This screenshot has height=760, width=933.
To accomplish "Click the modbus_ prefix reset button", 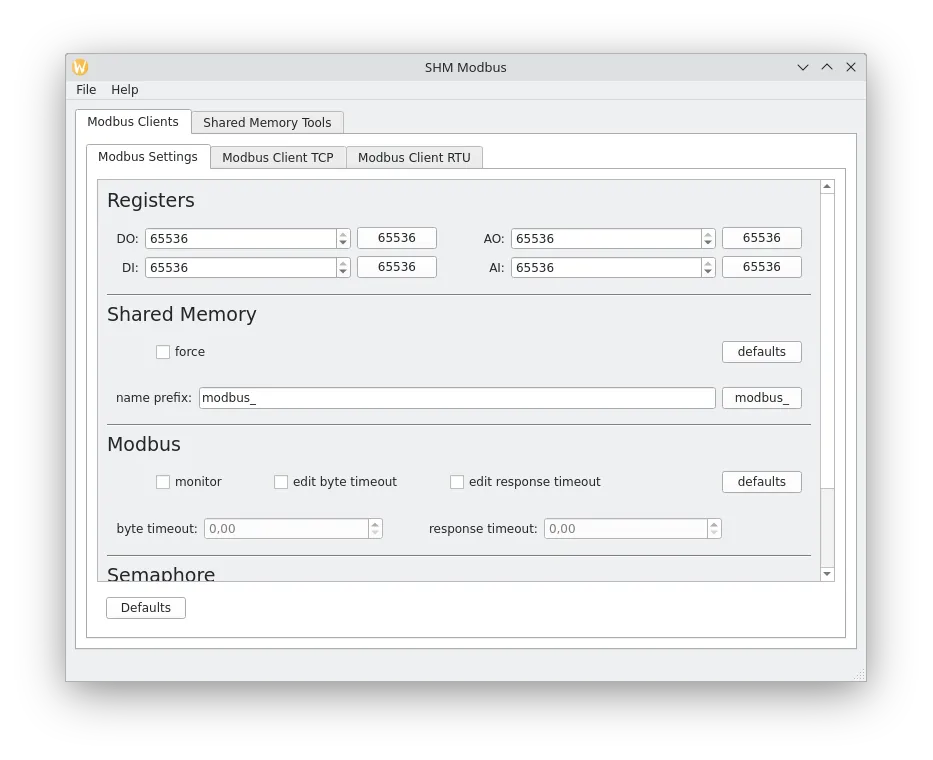I will click(x=761, y=397).
